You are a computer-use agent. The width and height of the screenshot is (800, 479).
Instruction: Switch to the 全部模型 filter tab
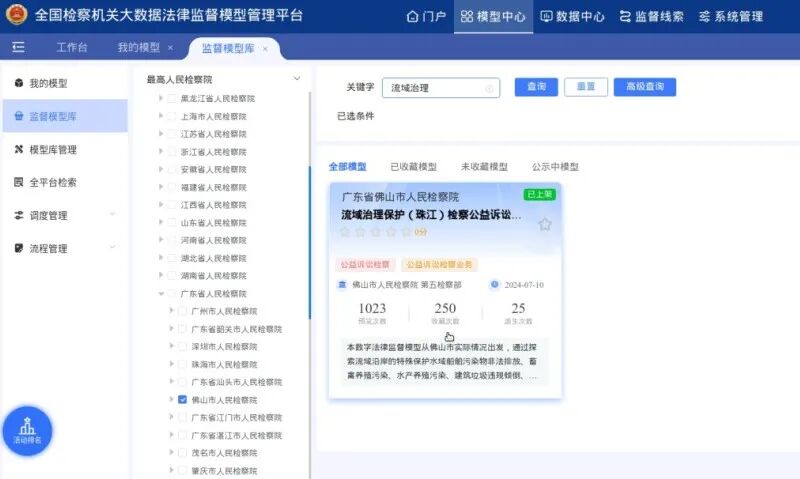[347, 167]
